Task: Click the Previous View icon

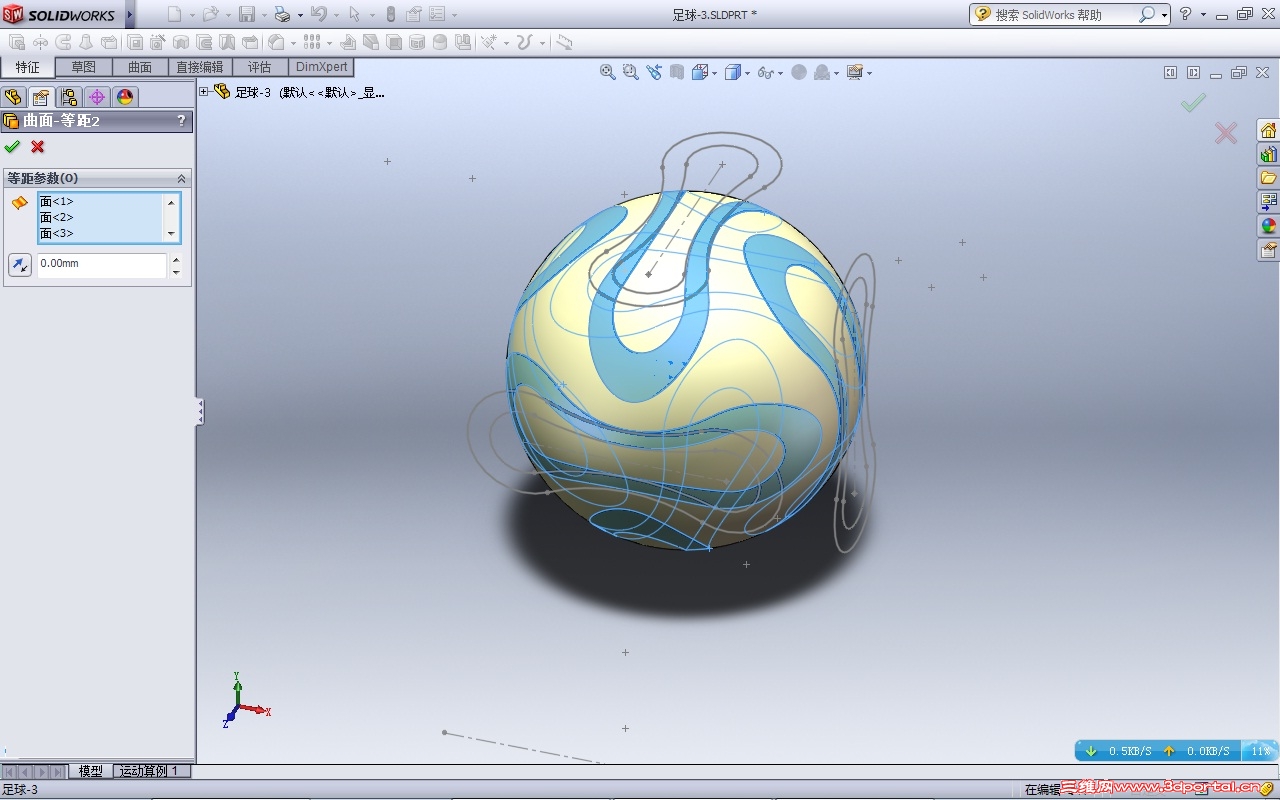Action: point(654,72)
